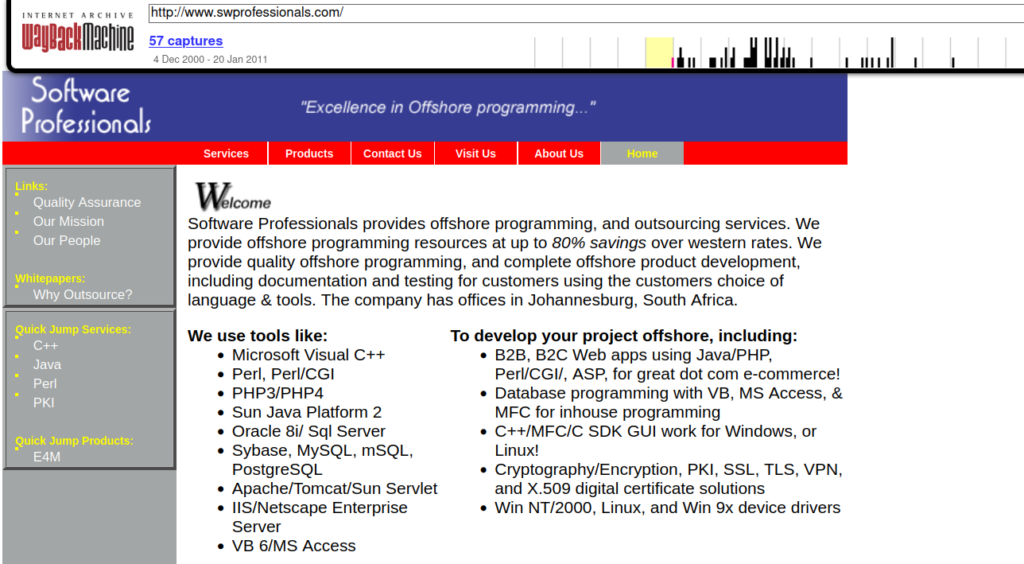Viewport: 1024px width, 564px height.
Task: Click the "B2B, B2C Web apps" bullet
Action: [x=667, y=364]
